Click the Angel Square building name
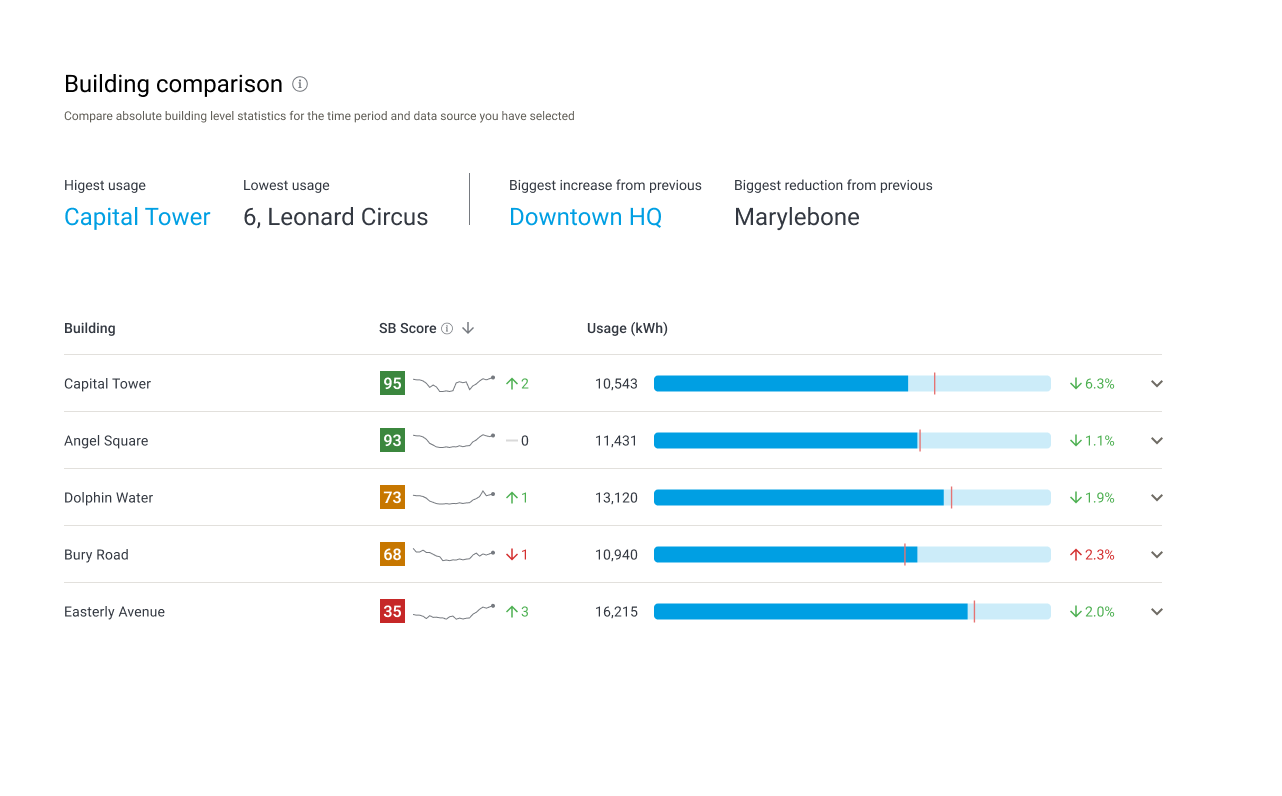This screenshot has height=796, width=1282. (x=106, y=441)
